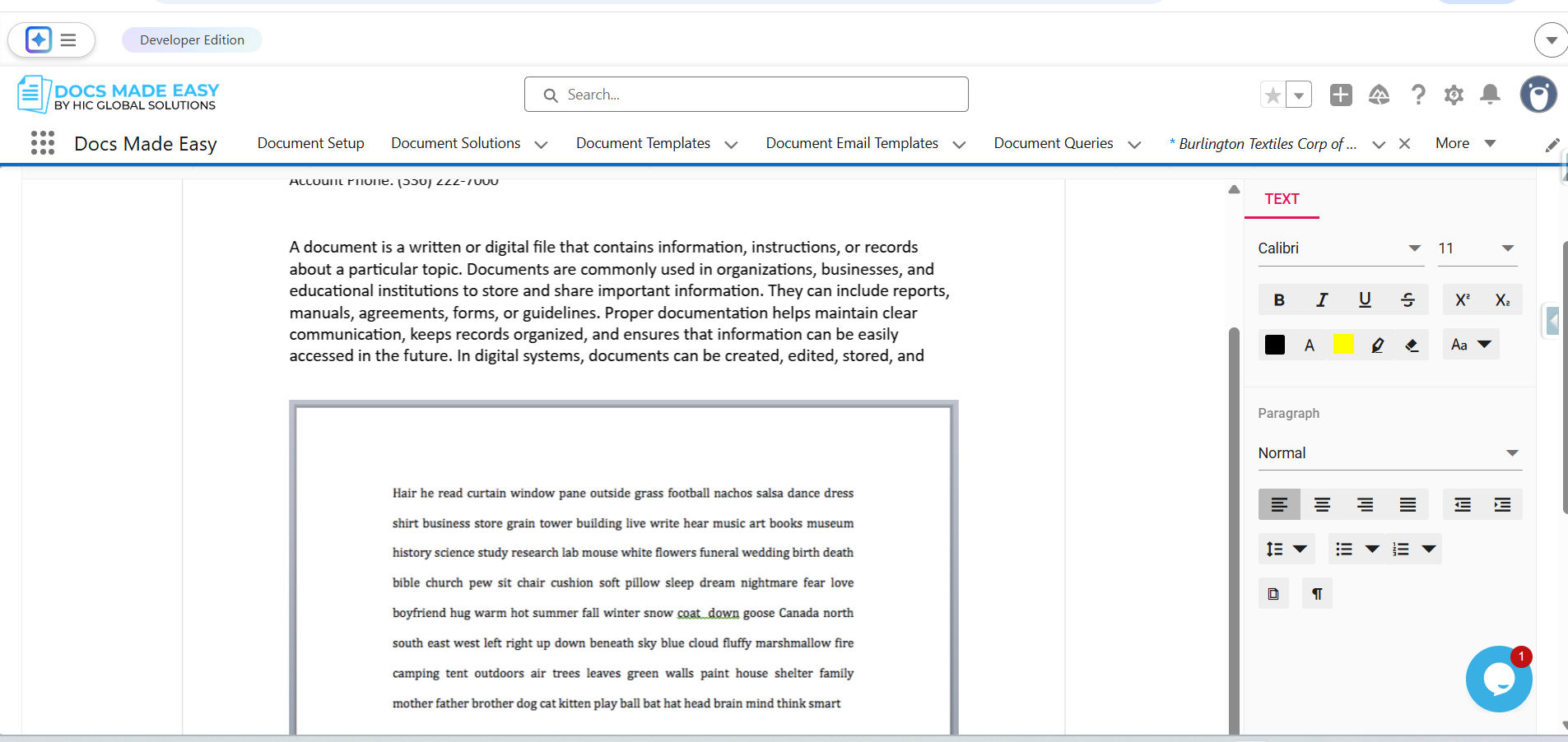Toggle Bold formatting in the Text panel
This screenshot has width=1568, height=742.
pos(1279,300)
